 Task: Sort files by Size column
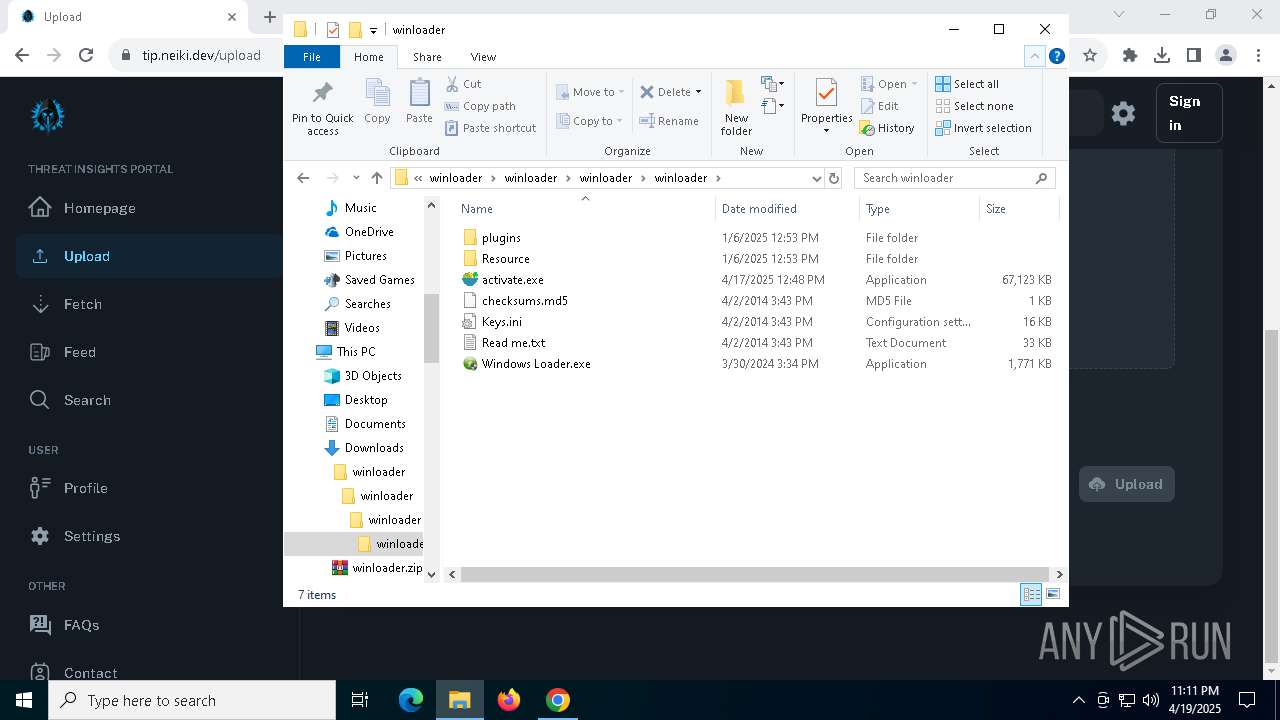1018,209
